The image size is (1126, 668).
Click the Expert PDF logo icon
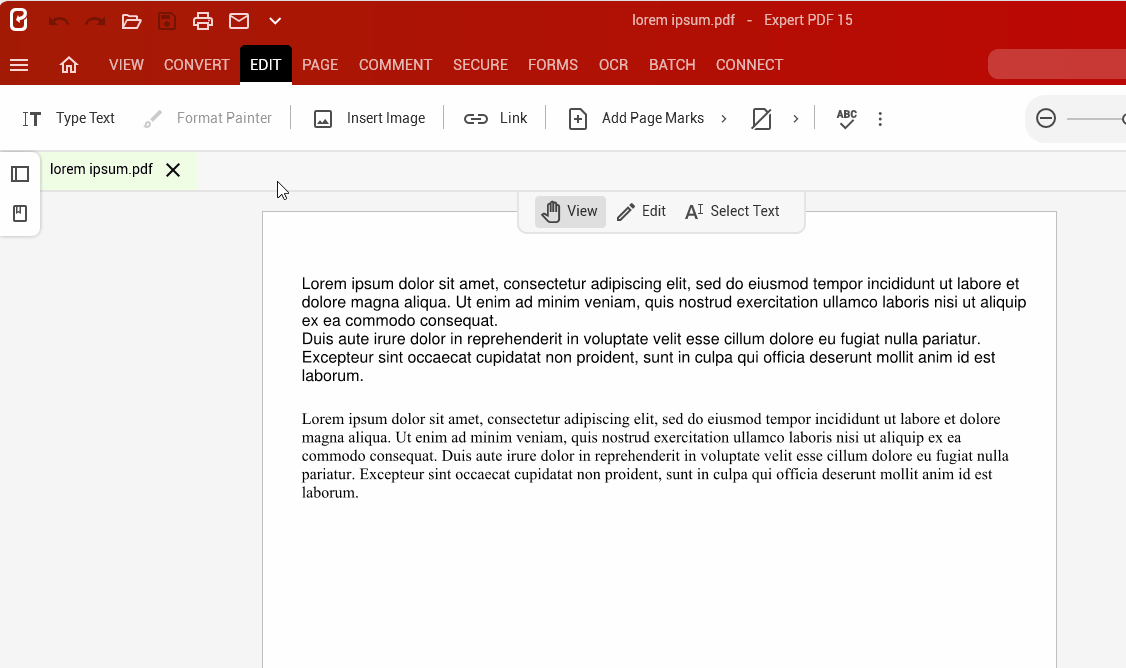[19, 20]
